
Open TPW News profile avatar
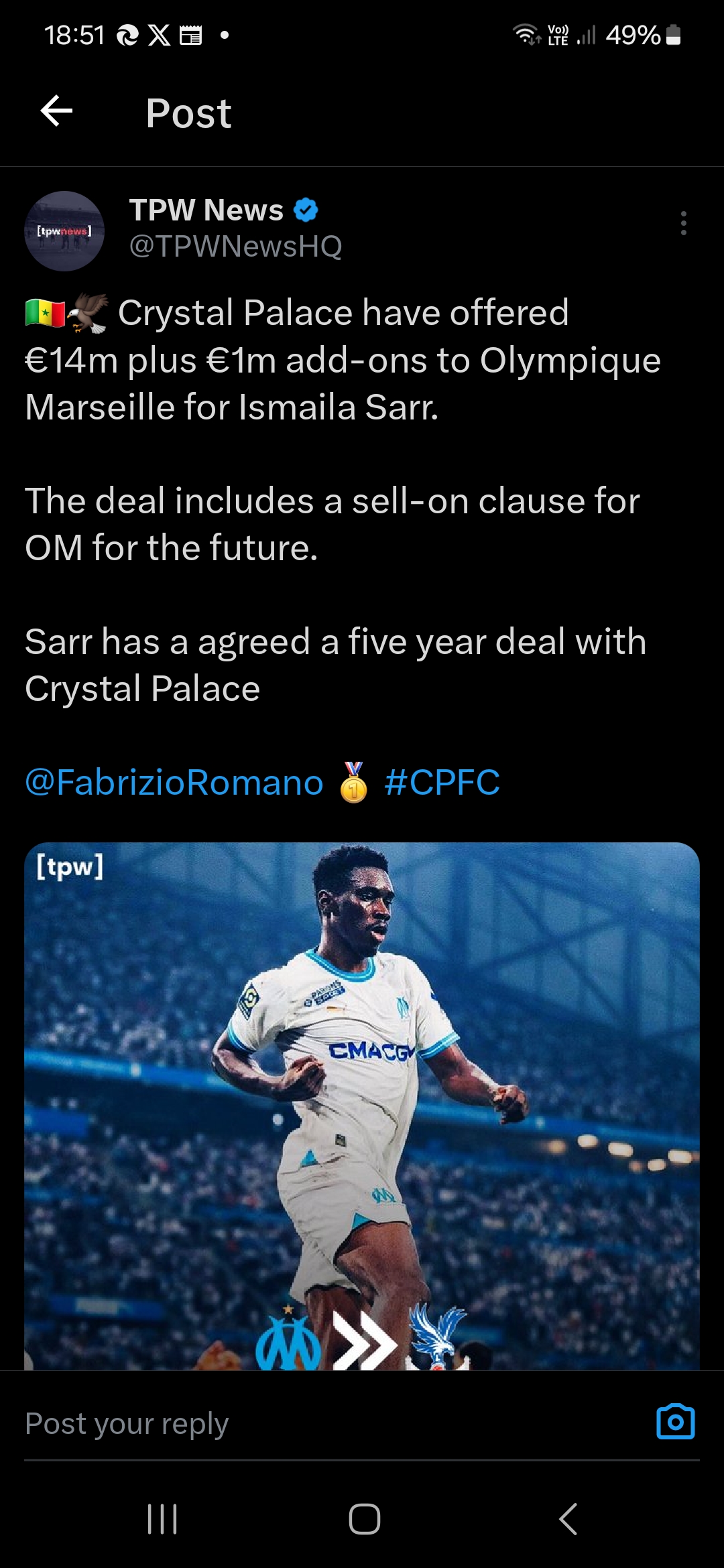64,231
